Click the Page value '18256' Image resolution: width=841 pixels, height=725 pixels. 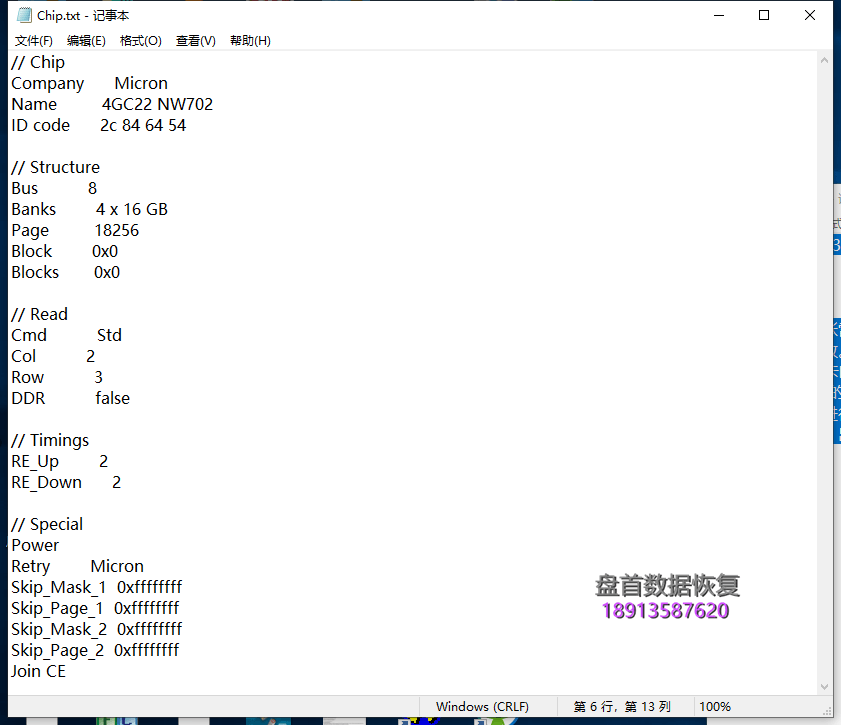coord(116,230)
